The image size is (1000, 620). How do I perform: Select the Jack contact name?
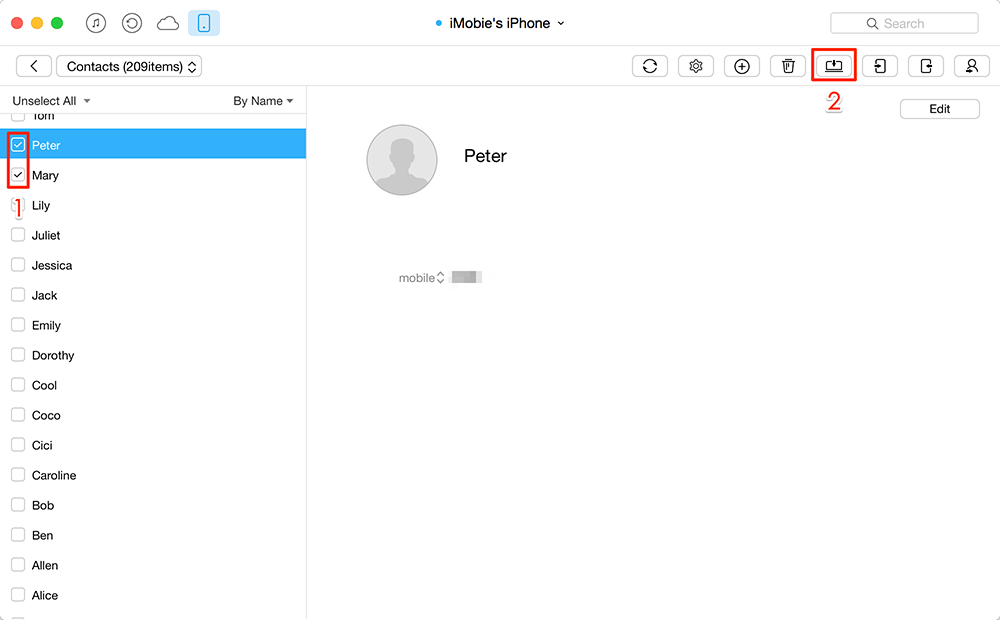point(45,295)
